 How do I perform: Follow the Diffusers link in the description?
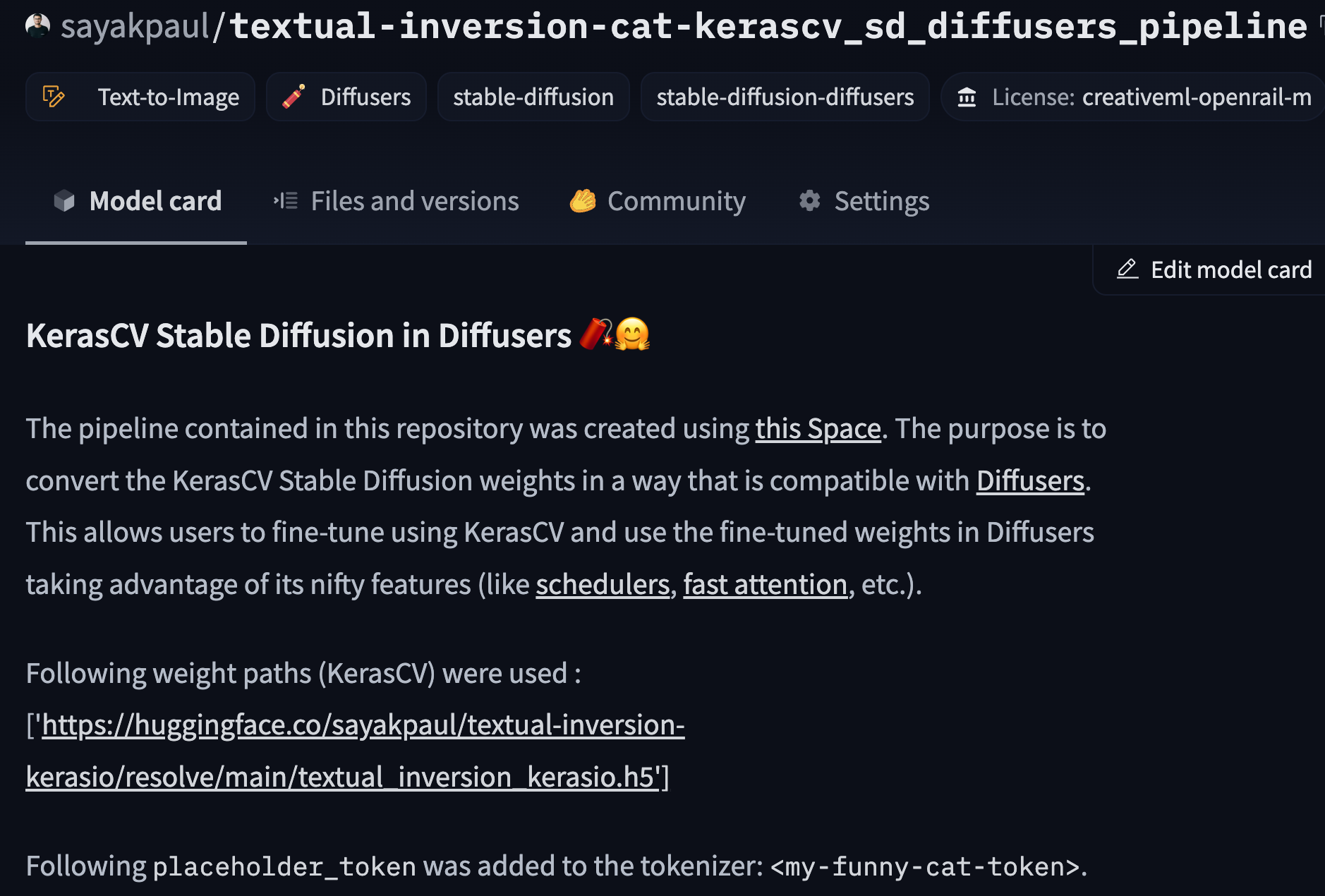pyautogui.click(x=1029, y=481)
